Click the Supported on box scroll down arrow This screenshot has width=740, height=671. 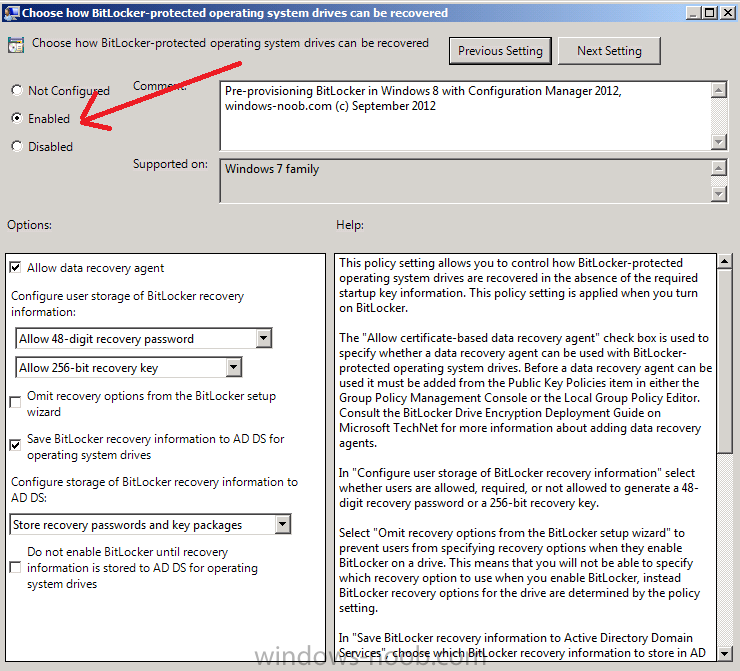click(x=718, y=193)
